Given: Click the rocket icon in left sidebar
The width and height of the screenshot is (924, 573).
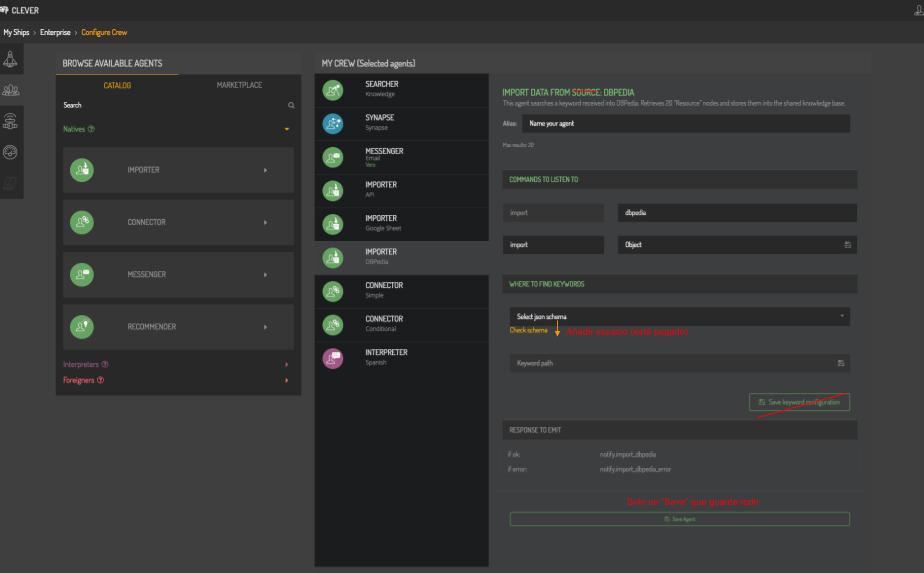Looking at the screenshot, I should click(11, 58).
